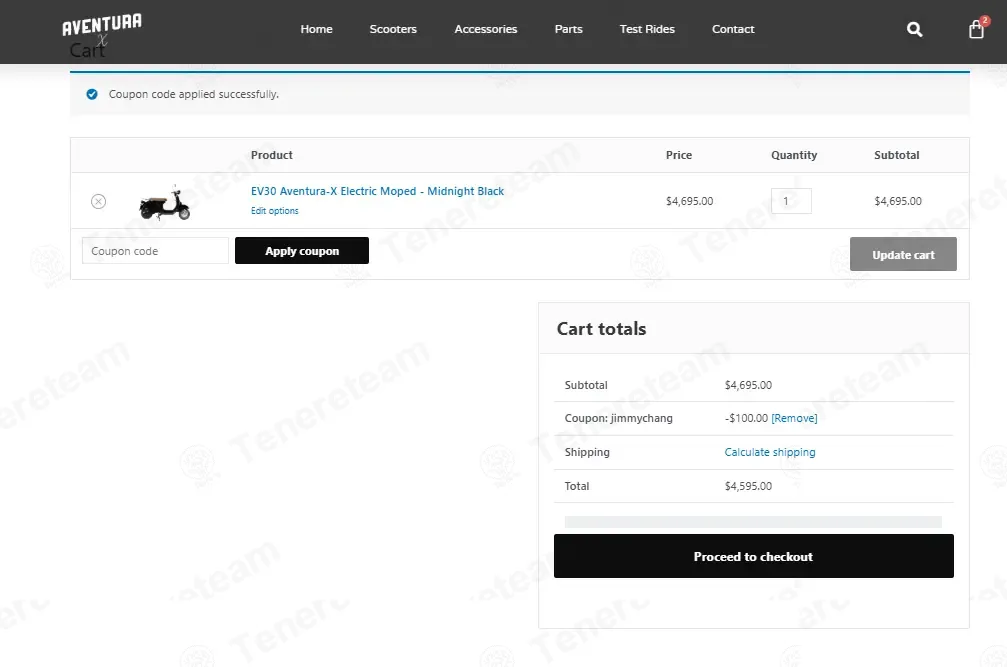Open the Scooters menu item
The width and height of the screenshot is (1007, 667).
(393, 29)
